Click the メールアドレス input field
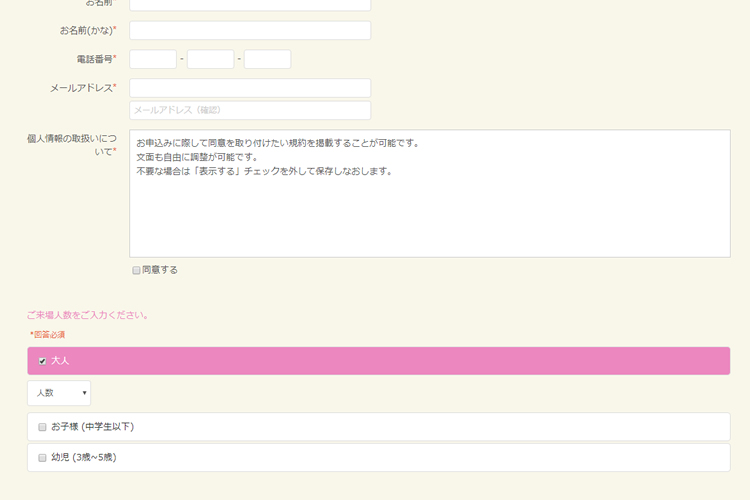Viewport: 750px width, 500px height. tap(250, 88)
